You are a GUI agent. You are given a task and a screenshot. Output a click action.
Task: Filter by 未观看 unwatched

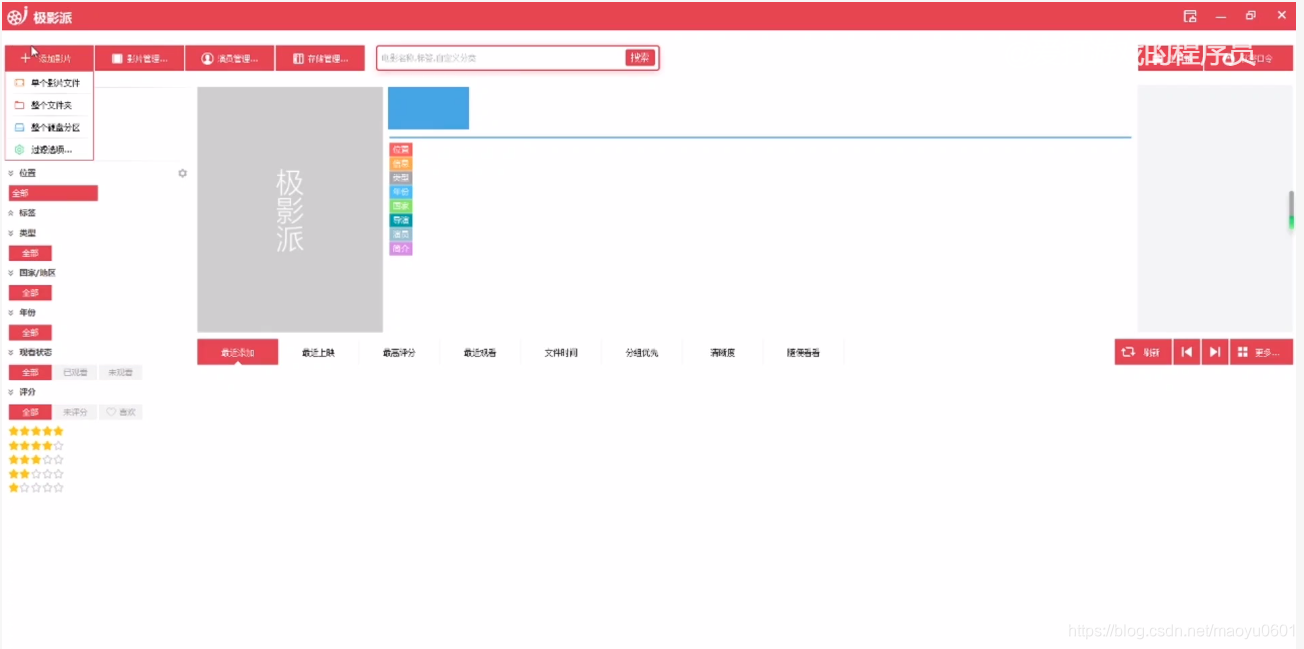coord(120,372)
